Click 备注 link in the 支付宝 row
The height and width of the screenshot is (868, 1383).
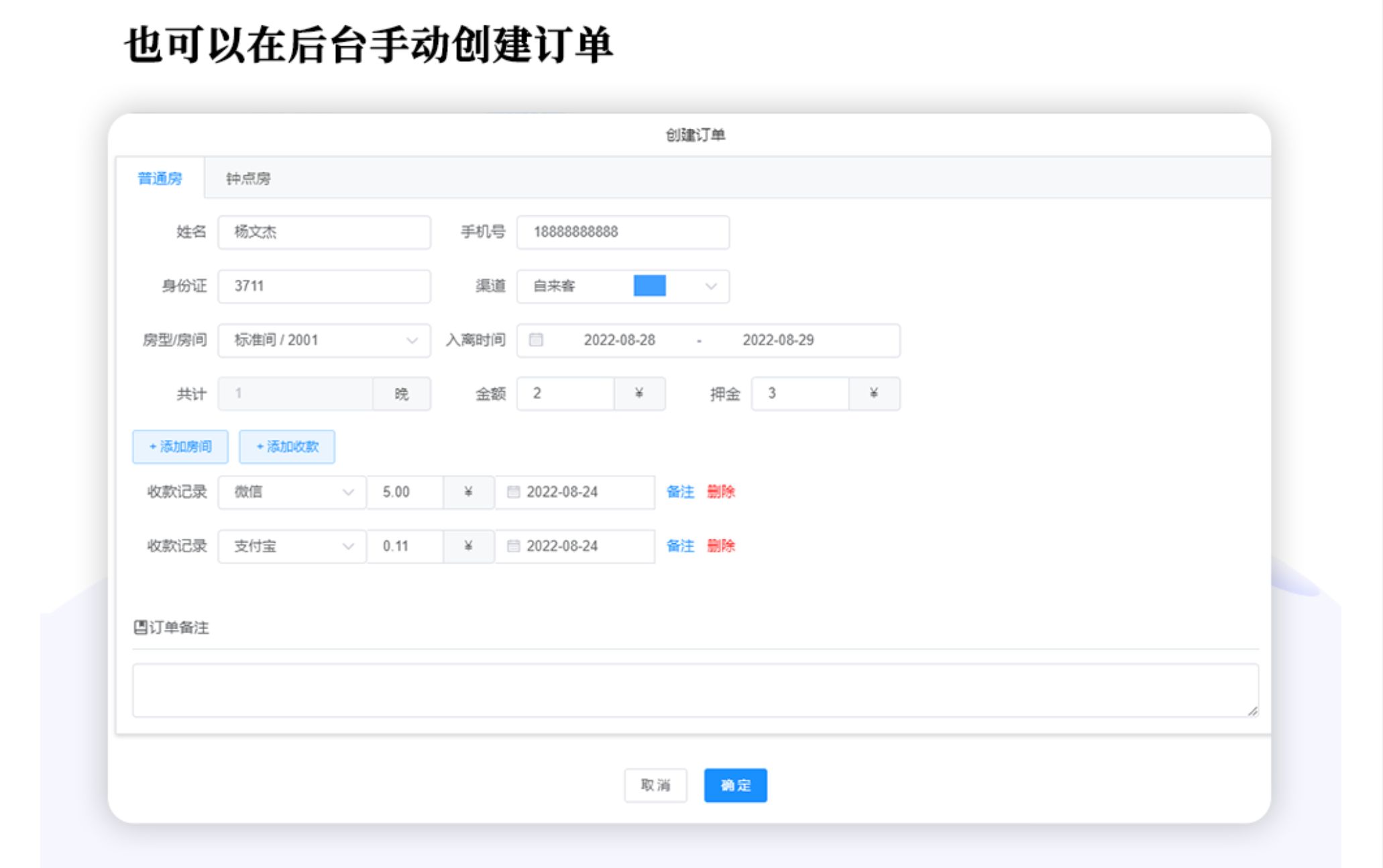tap(680, 547)
